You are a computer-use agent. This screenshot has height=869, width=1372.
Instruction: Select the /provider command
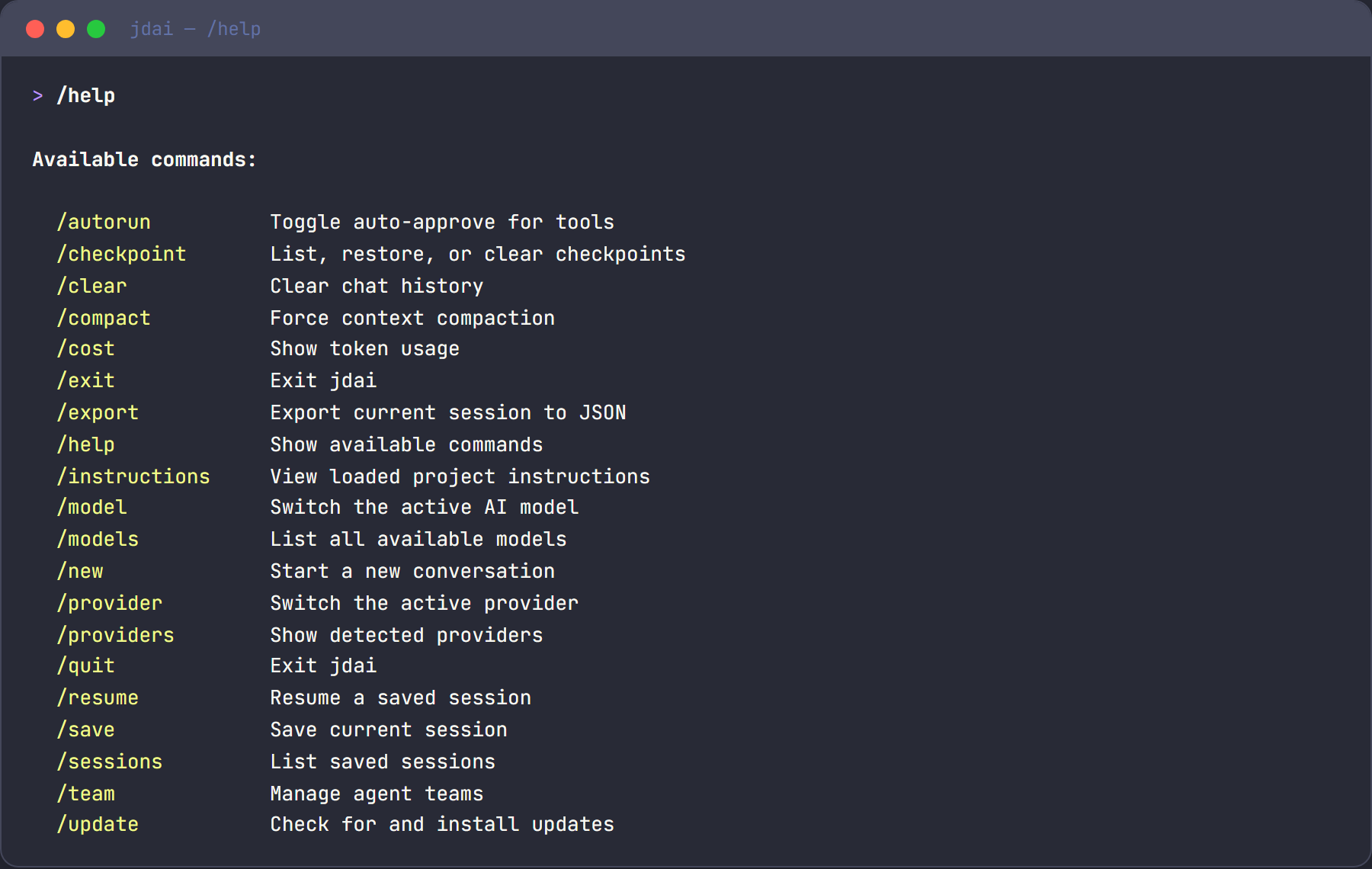(109, 602)
